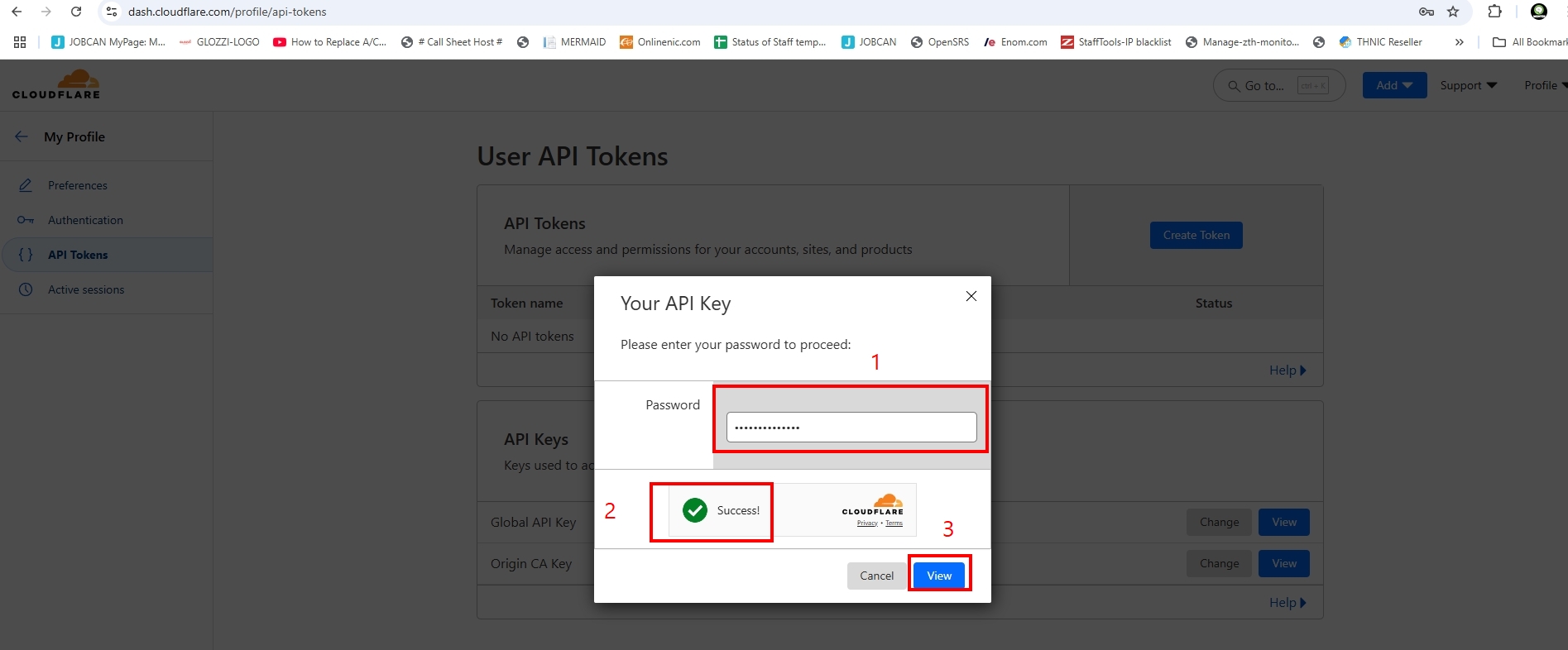Open THNIC Reseller bookmark
This screenshot has width=1568, height=650.
[x=1380, y=42]
